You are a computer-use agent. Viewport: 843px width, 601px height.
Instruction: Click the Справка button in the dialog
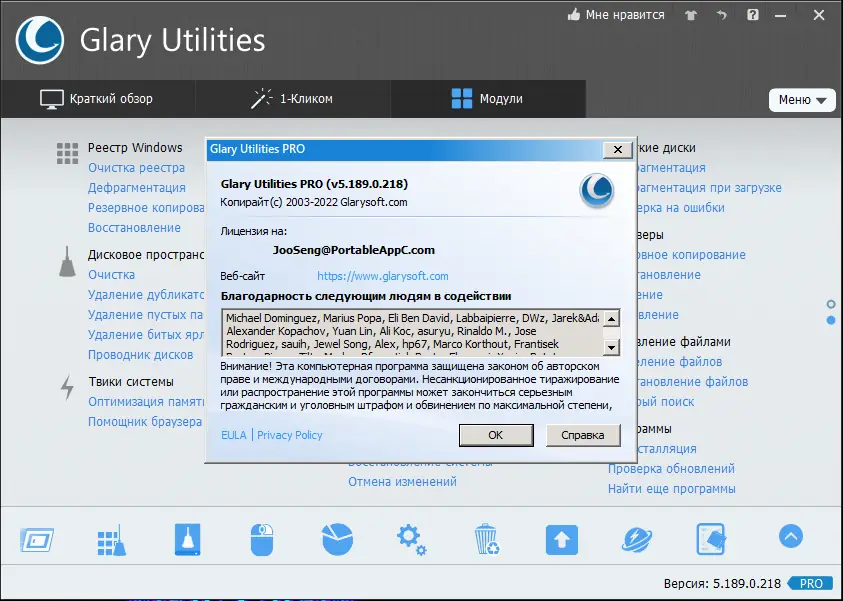point(583,435)
